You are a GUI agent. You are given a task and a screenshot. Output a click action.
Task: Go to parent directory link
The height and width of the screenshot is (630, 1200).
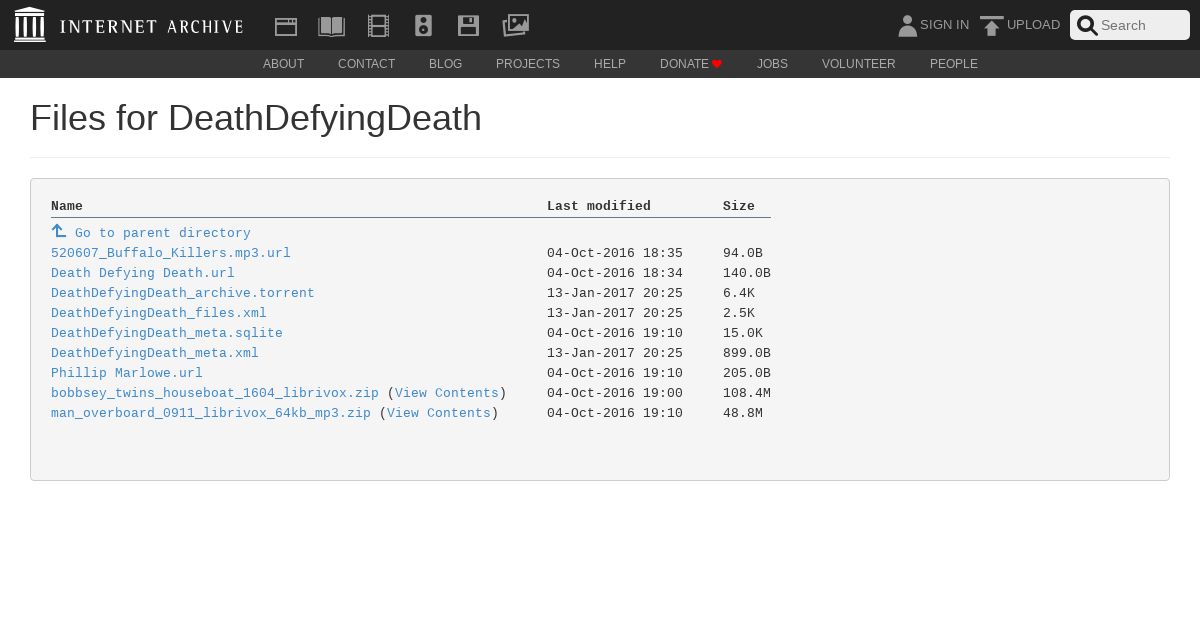pos(163,233)
